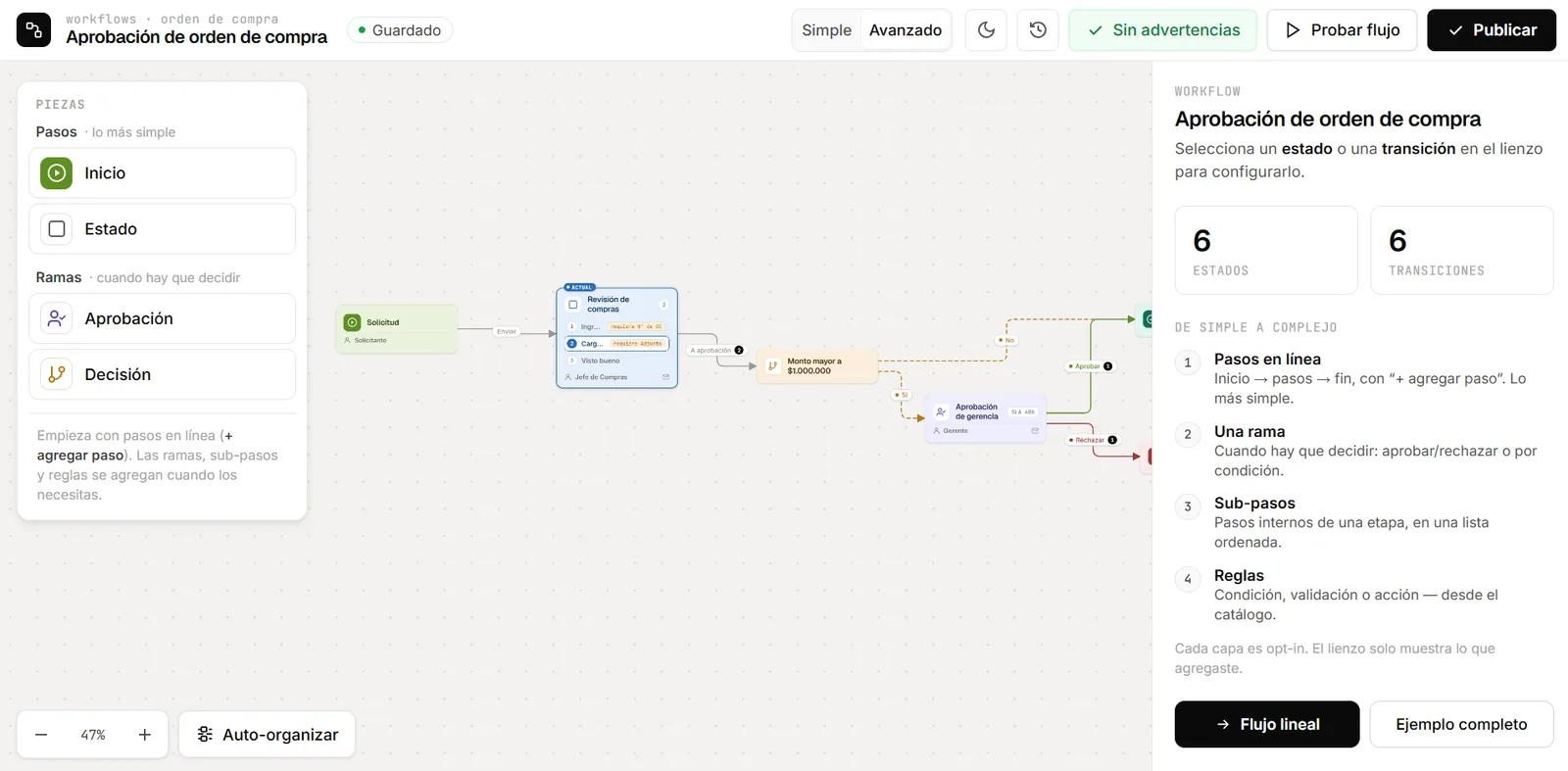Viewport: 1568px width, 771px height.
Task: Add the Decisión branch piece
Action: tap(163, 374)
